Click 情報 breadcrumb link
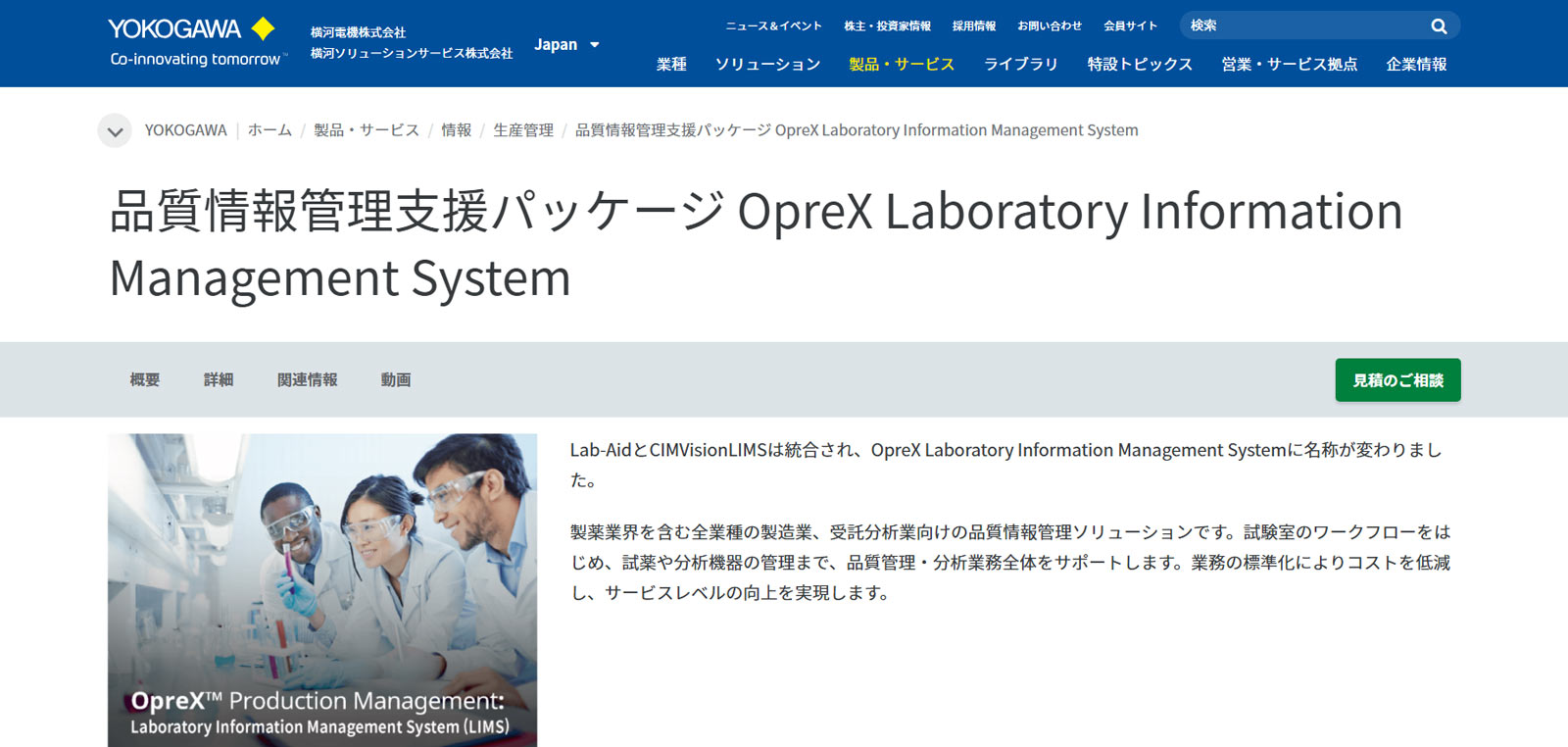Viewport: 1568px width, 747px height. [x=456, y=130]
